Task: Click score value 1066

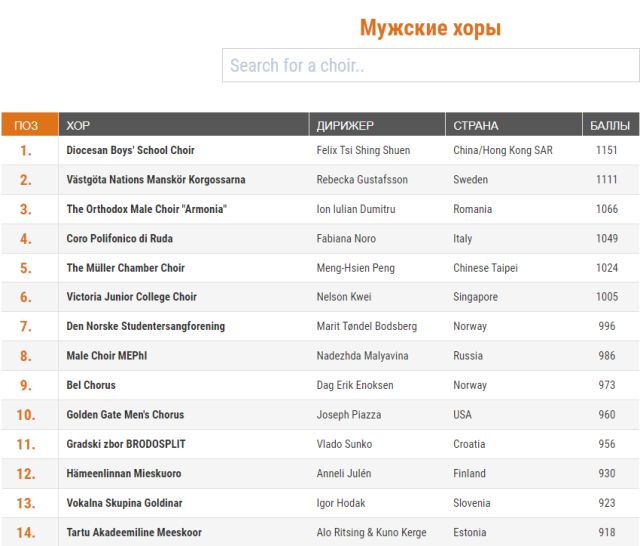Action: point(607,209)
